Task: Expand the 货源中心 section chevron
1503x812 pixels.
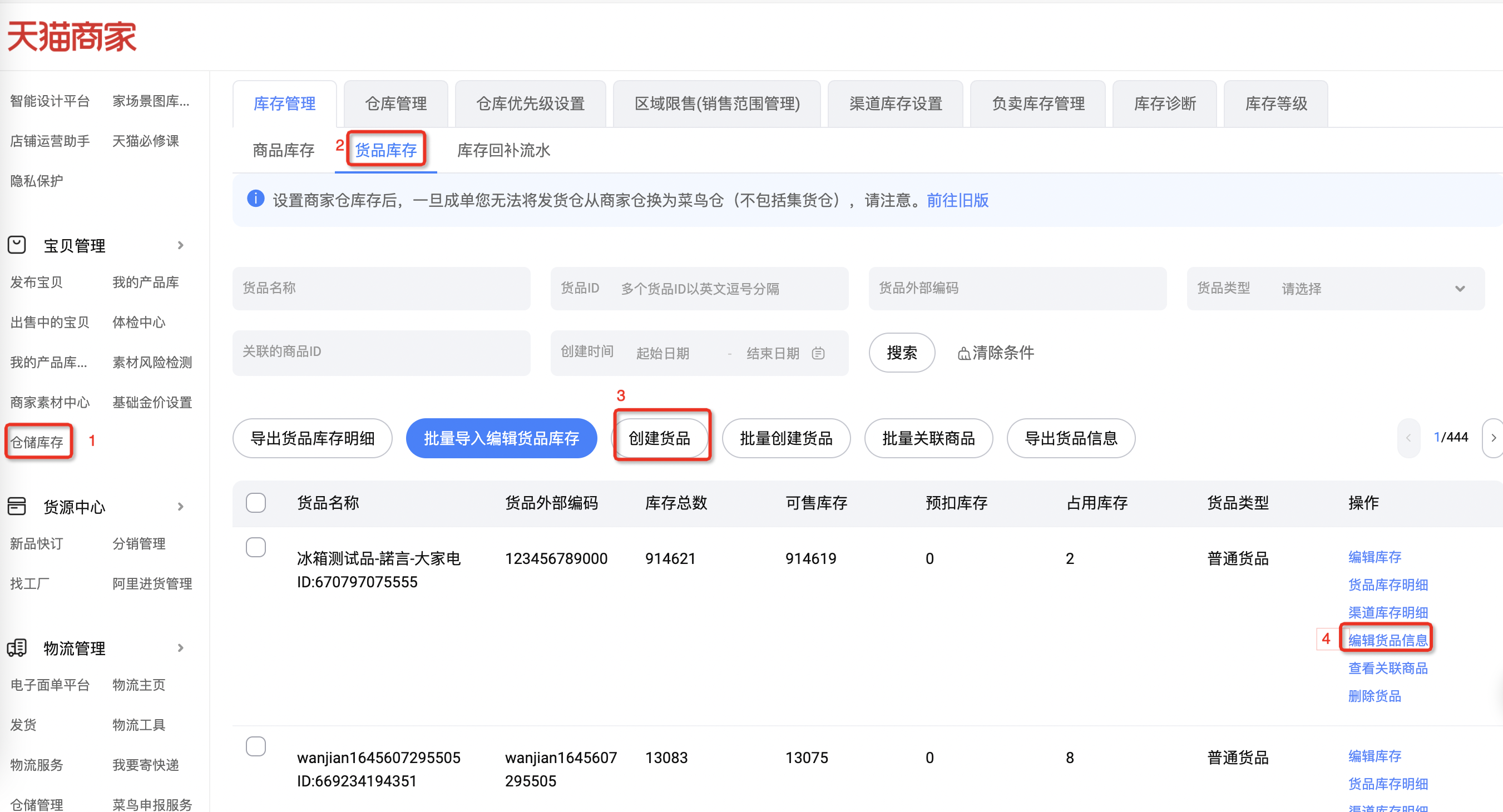Action: pyautogui.click(x=181, y=506)
